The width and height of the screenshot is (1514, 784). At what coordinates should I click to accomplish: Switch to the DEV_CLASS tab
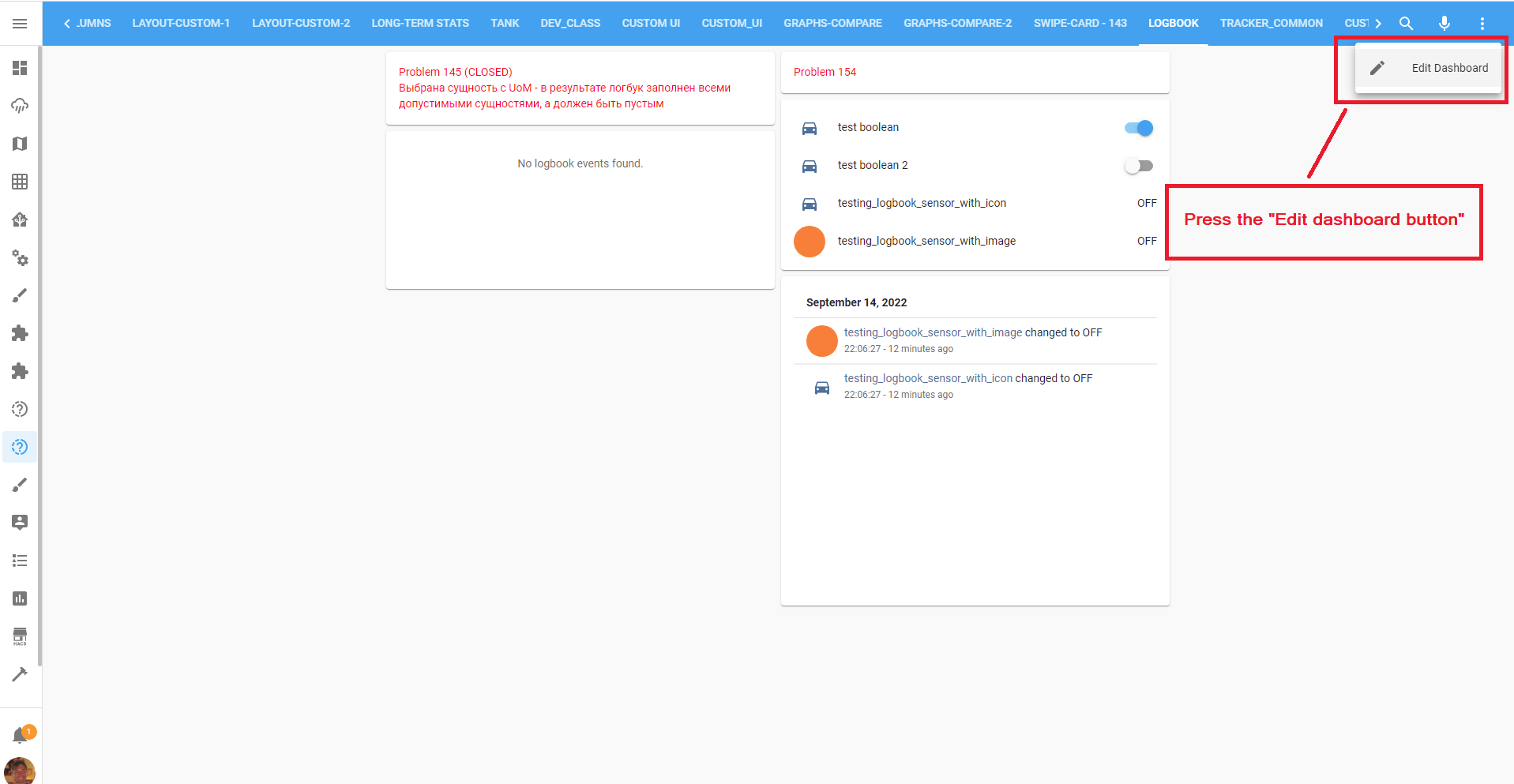pos(570,23)
